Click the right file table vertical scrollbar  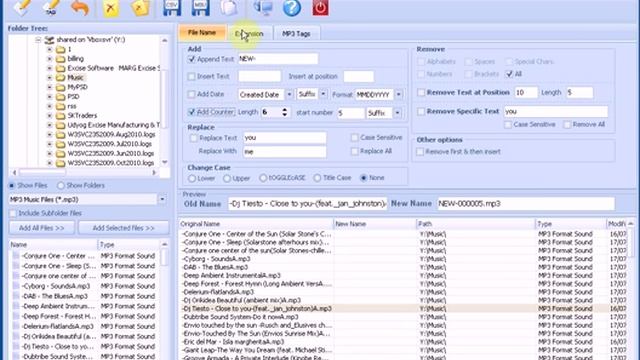631,290
